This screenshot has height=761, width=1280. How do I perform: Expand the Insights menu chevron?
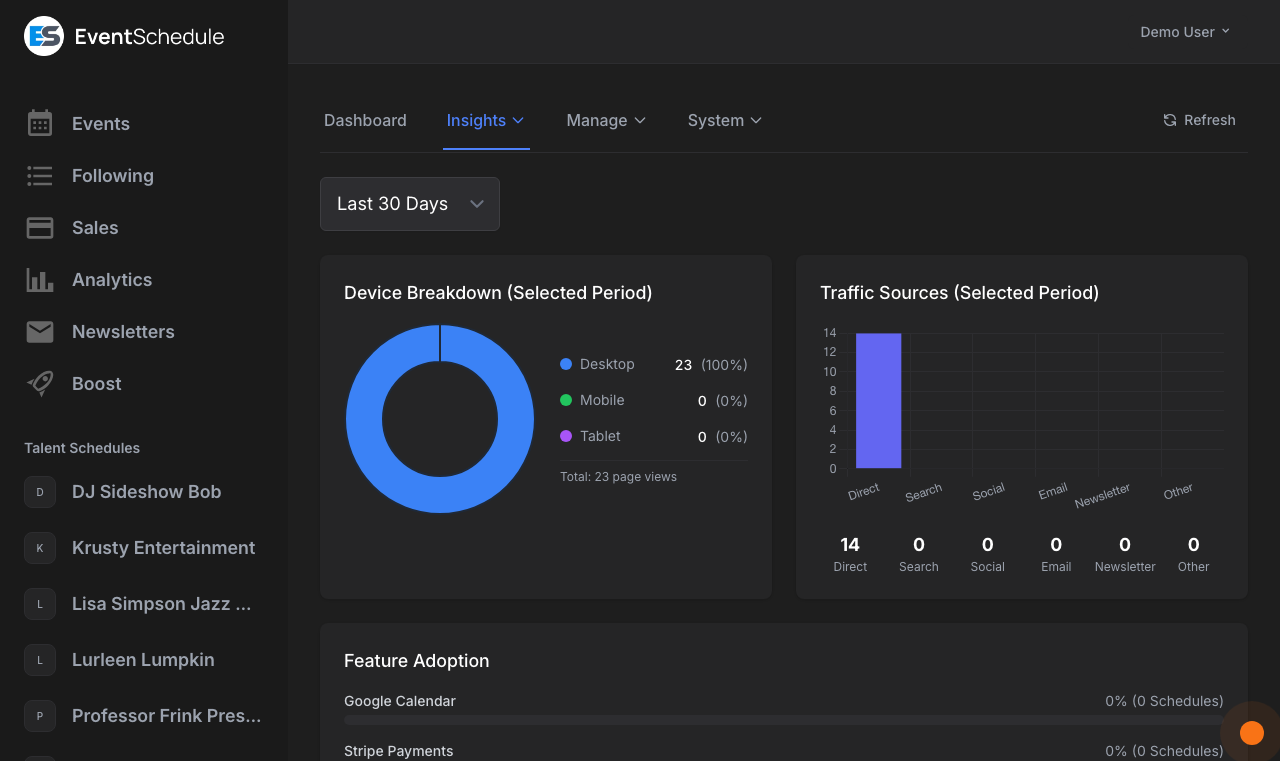coord(518,120)
